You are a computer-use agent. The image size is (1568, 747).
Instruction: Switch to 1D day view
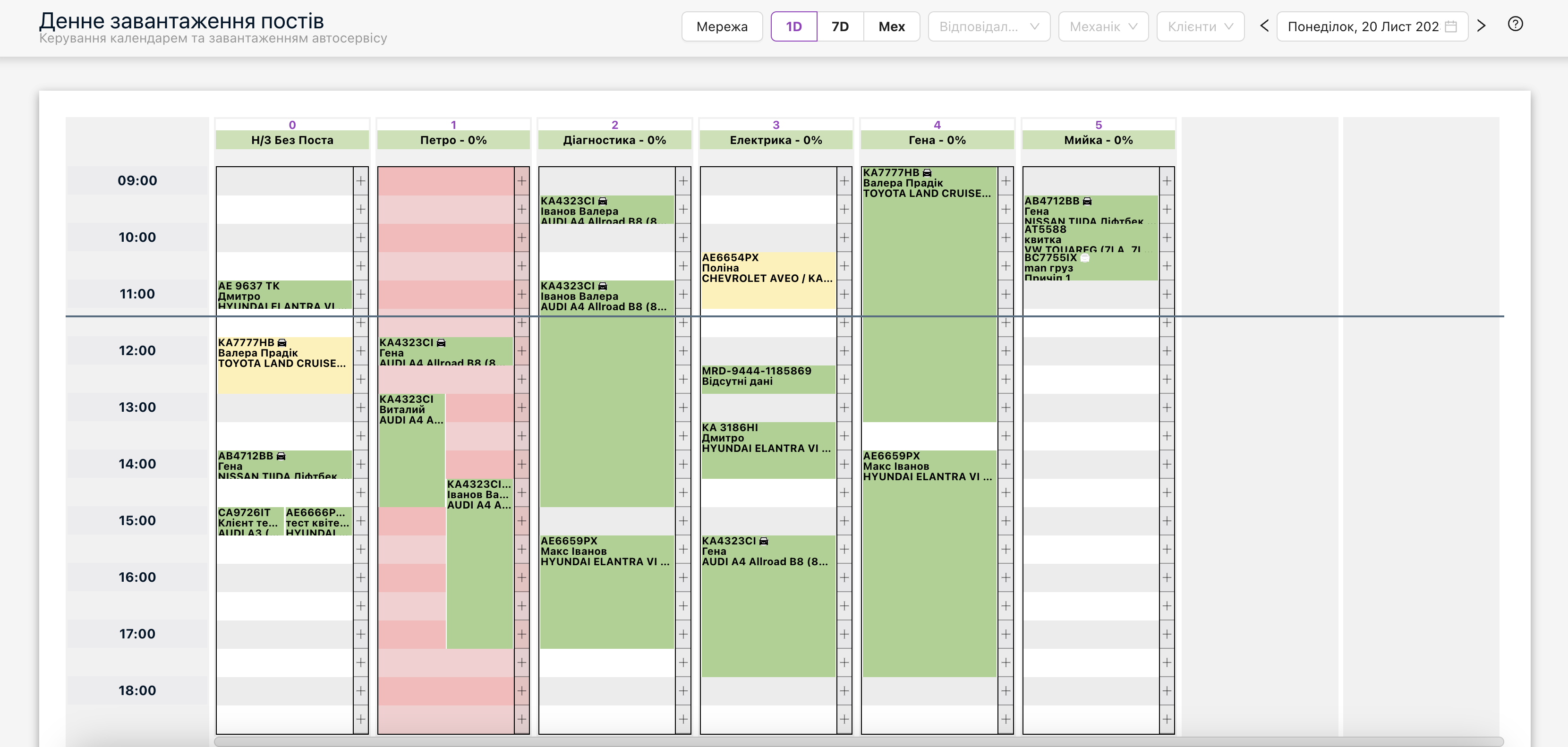tap(794, 27)
